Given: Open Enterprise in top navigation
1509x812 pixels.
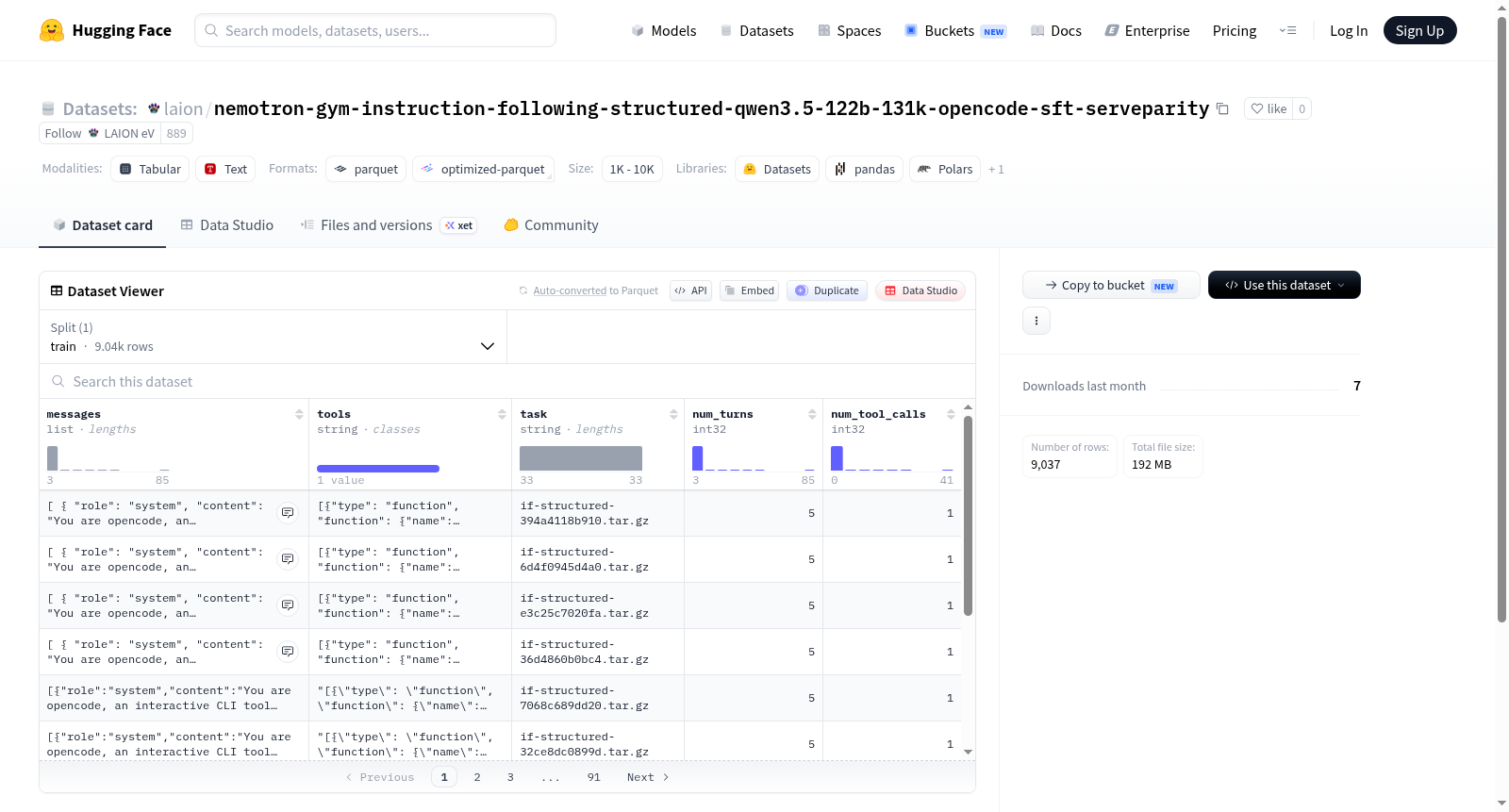Looking at the screenshot, I should (1147, 30).
